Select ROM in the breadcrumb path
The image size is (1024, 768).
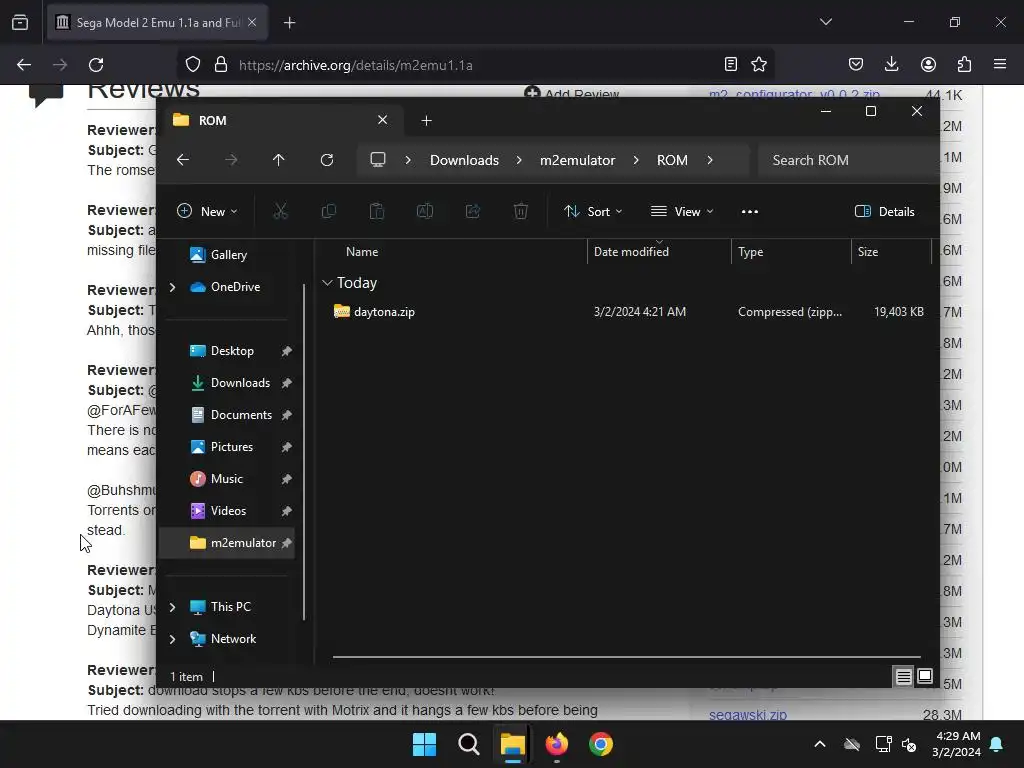(672, 160)
